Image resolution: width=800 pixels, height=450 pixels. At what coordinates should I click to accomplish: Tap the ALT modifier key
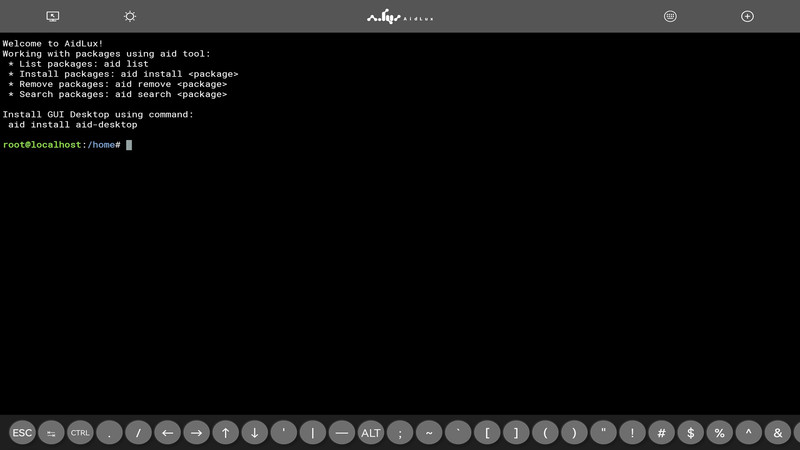click(x=371, y=433)
